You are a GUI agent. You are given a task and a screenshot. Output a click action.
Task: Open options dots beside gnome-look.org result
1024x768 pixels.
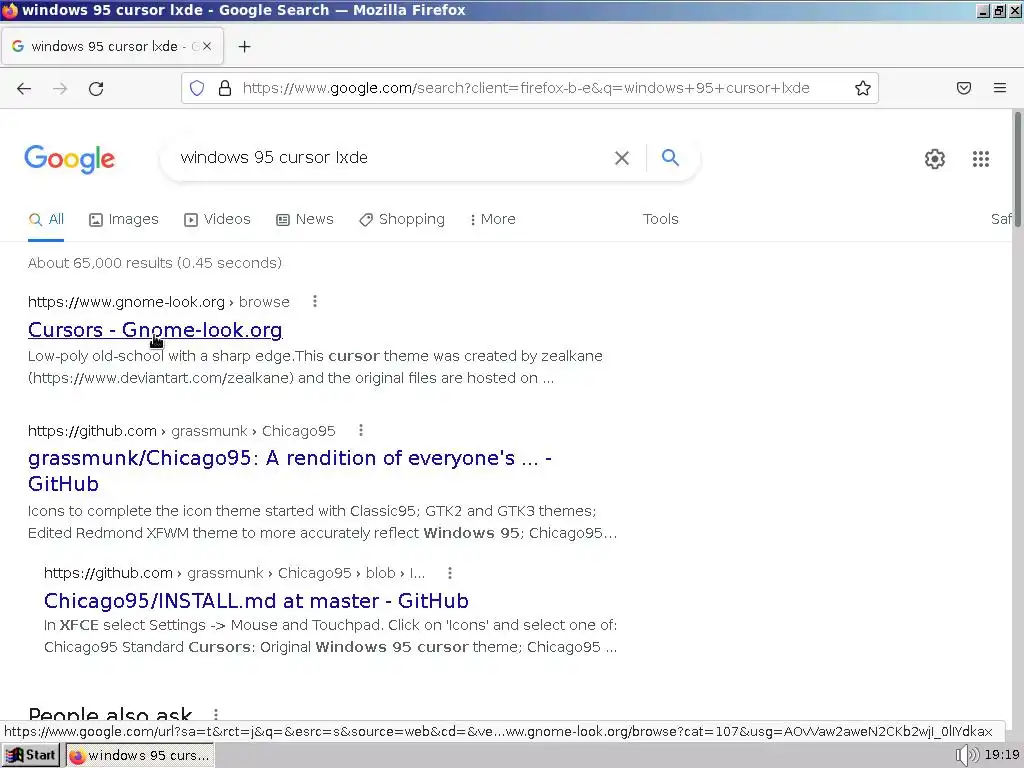pyautogui.click(x=315, y=301)
